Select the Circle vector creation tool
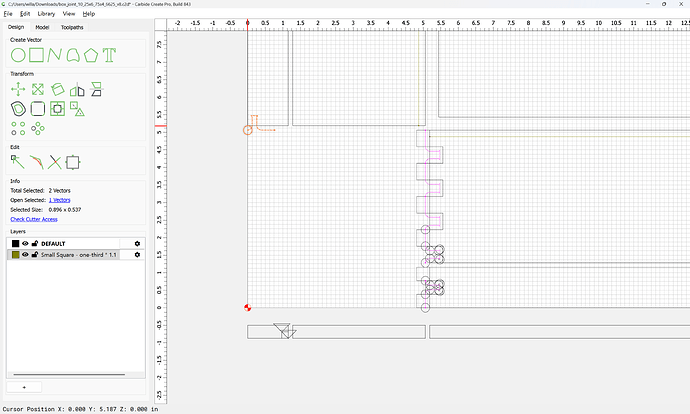The width and height of the screenshot is (690, 414). click(x=18, y=55)
